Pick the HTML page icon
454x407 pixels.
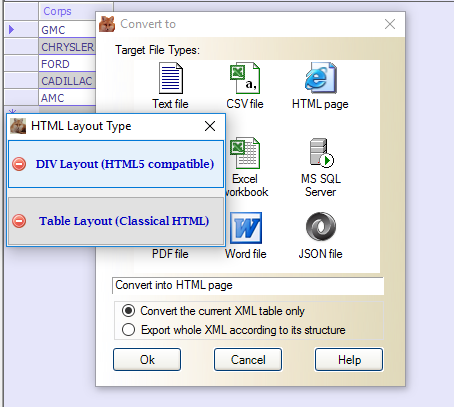(321, 78)
